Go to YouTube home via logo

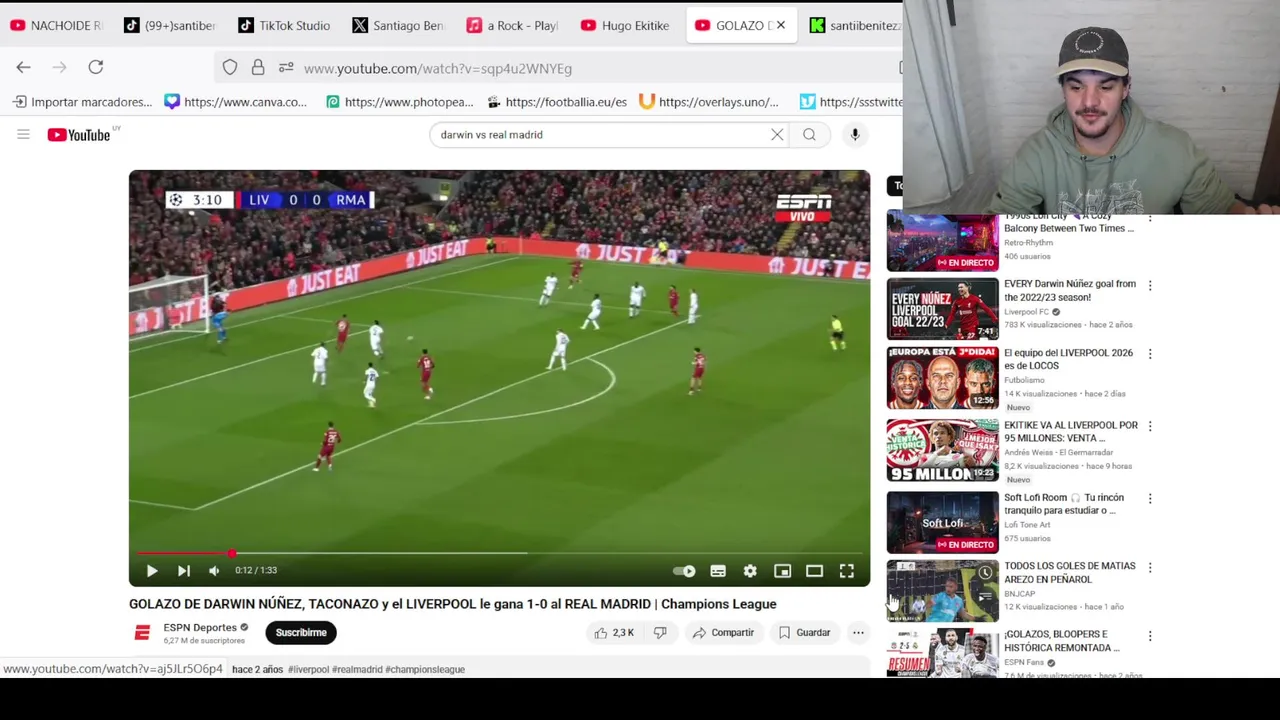click(x=79, y=135)
